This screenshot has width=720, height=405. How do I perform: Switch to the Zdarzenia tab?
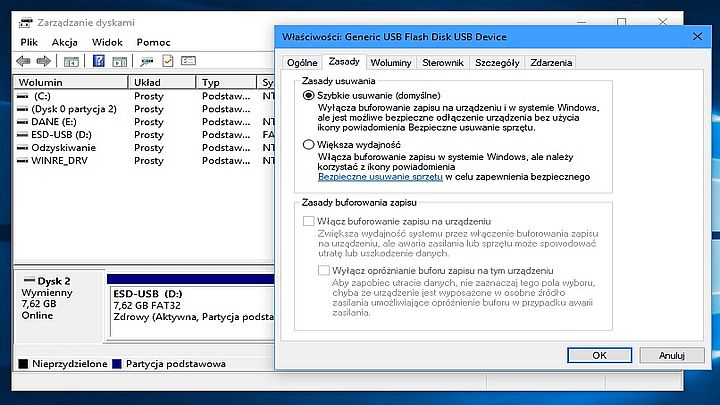point(551,63)
